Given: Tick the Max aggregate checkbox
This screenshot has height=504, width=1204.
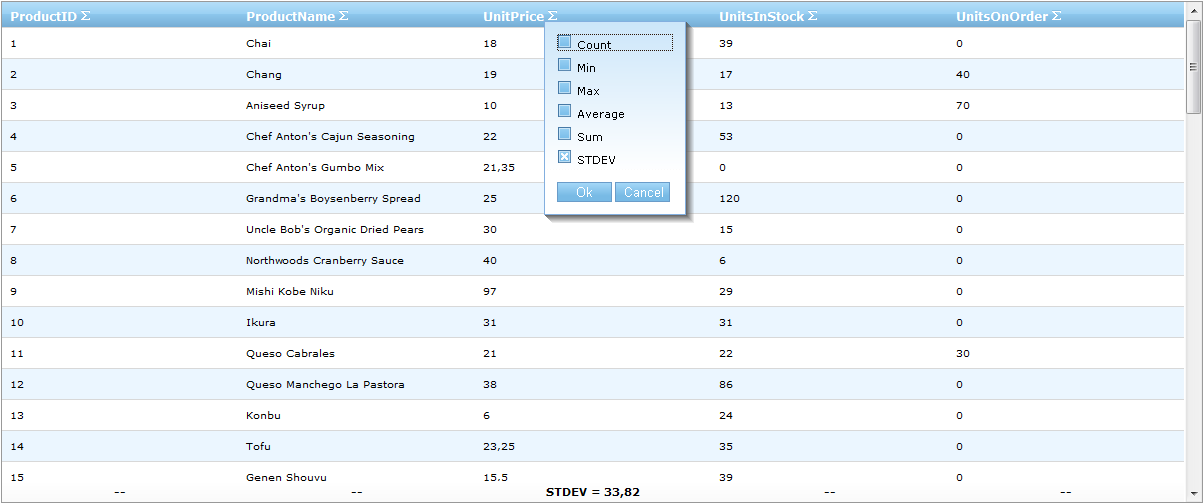Looking at the screenshot, I should tap(564, 89).
